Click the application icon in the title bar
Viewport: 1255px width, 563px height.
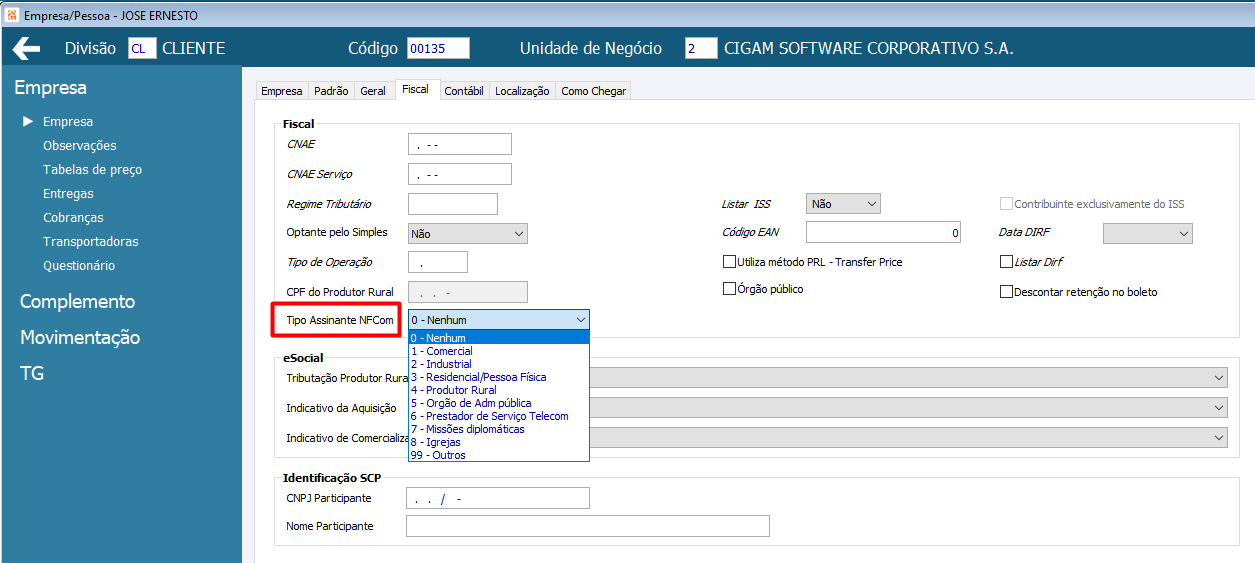coord(11,14)
